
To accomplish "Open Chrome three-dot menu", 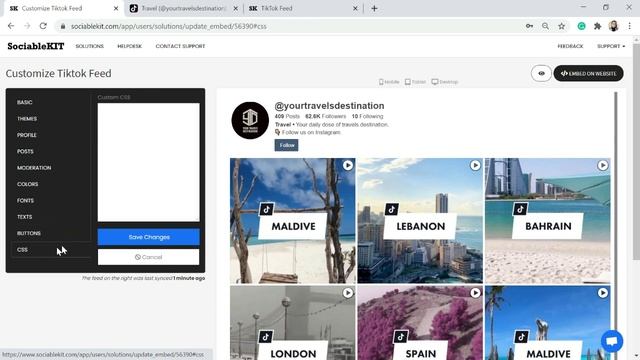I will pos(629,26).
